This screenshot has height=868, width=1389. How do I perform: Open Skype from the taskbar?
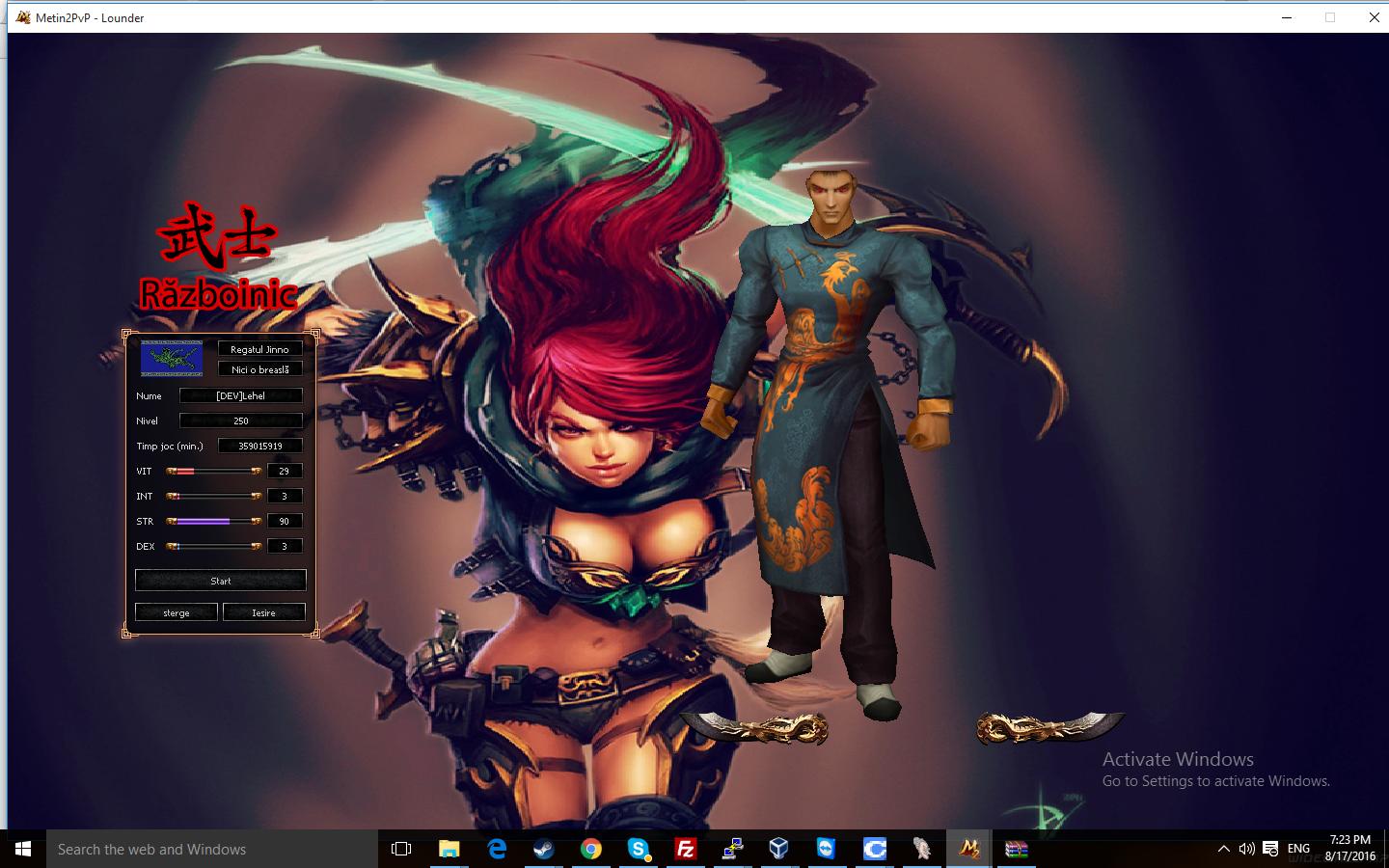[639, 849]
